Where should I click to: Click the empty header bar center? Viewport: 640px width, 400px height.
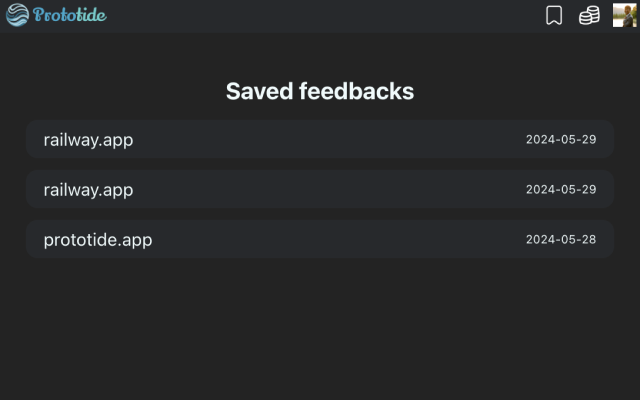click(x=320, y=15)
